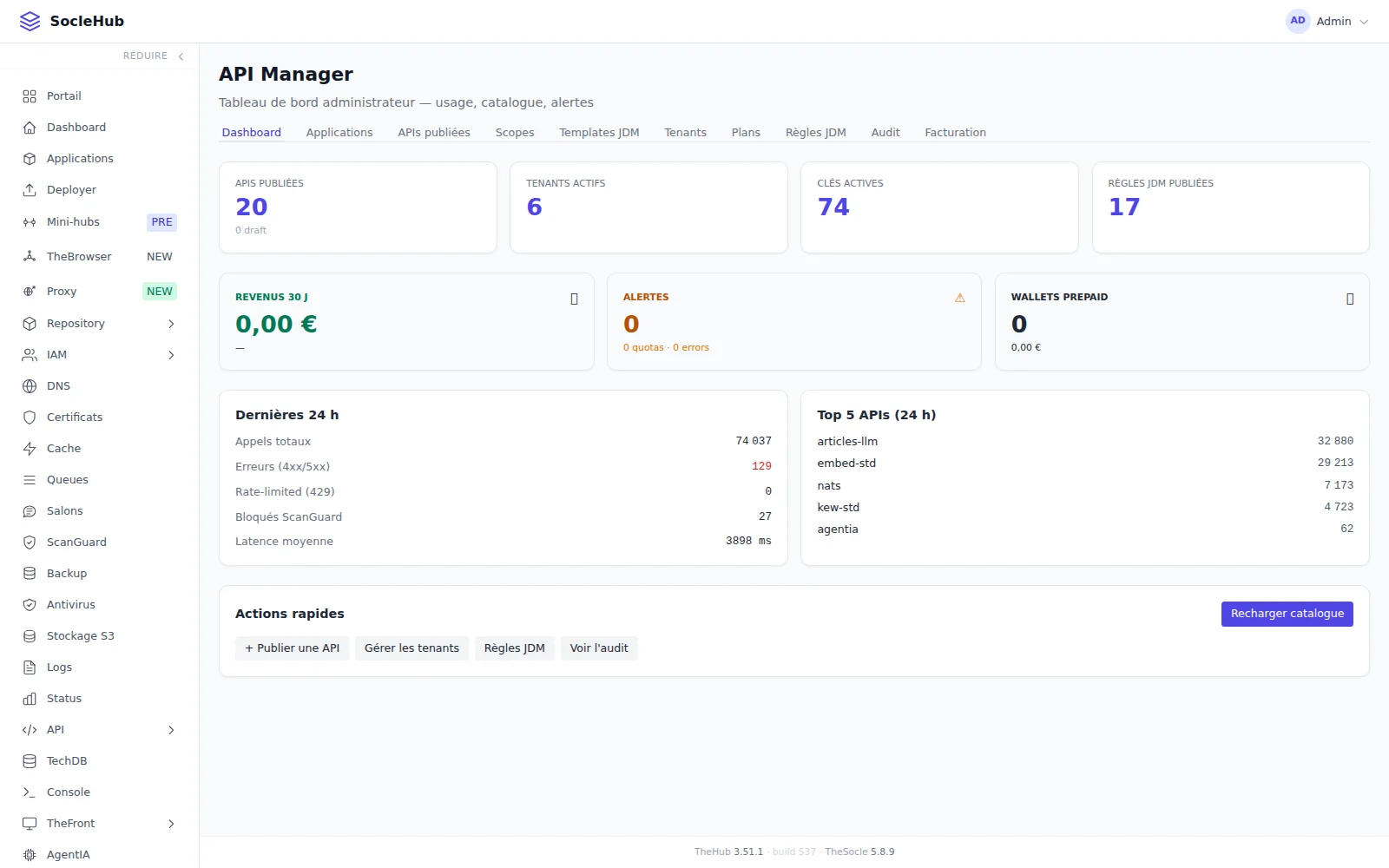Screen dimensions: 1389x868
Task: Click Recharger catalogue button
Action: 1287,614
